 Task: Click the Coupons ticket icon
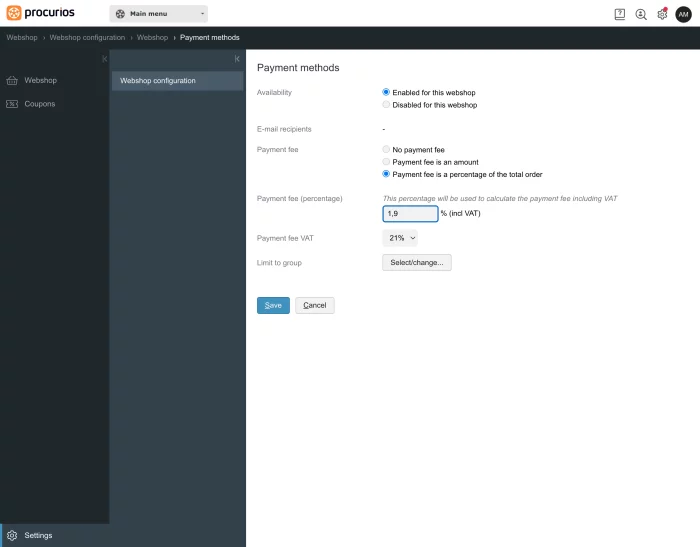click(x=12, y=104)
